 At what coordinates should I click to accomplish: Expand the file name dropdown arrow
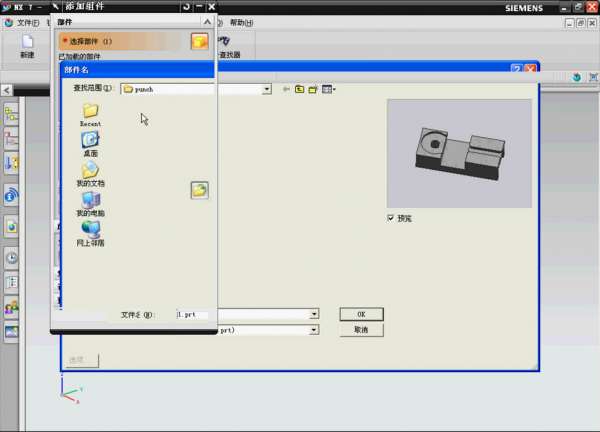[314, 314]
